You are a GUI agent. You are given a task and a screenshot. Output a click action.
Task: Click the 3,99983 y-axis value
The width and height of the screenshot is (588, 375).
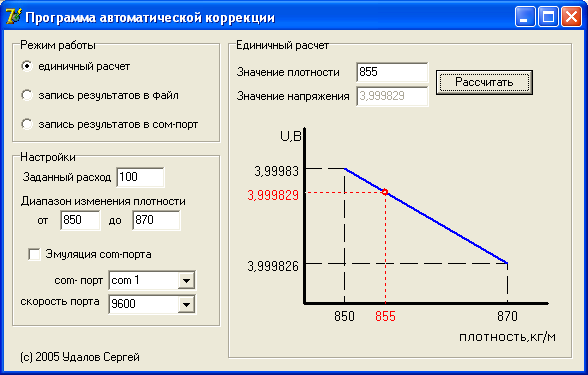[277, 171]
